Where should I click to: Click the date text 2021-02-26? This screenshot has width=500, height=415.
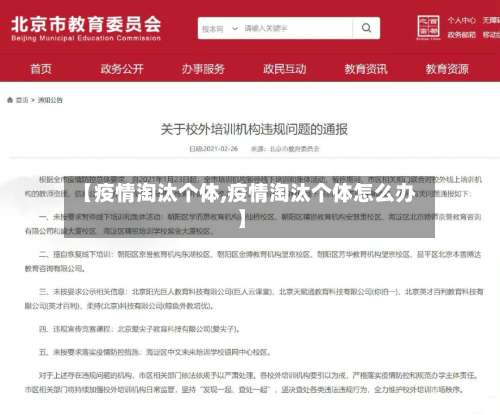[x=220, y=149]
